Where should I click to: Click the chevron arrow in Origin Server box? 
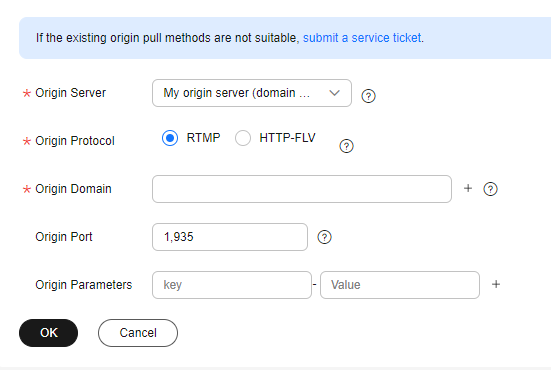click(x=334, y=93)
